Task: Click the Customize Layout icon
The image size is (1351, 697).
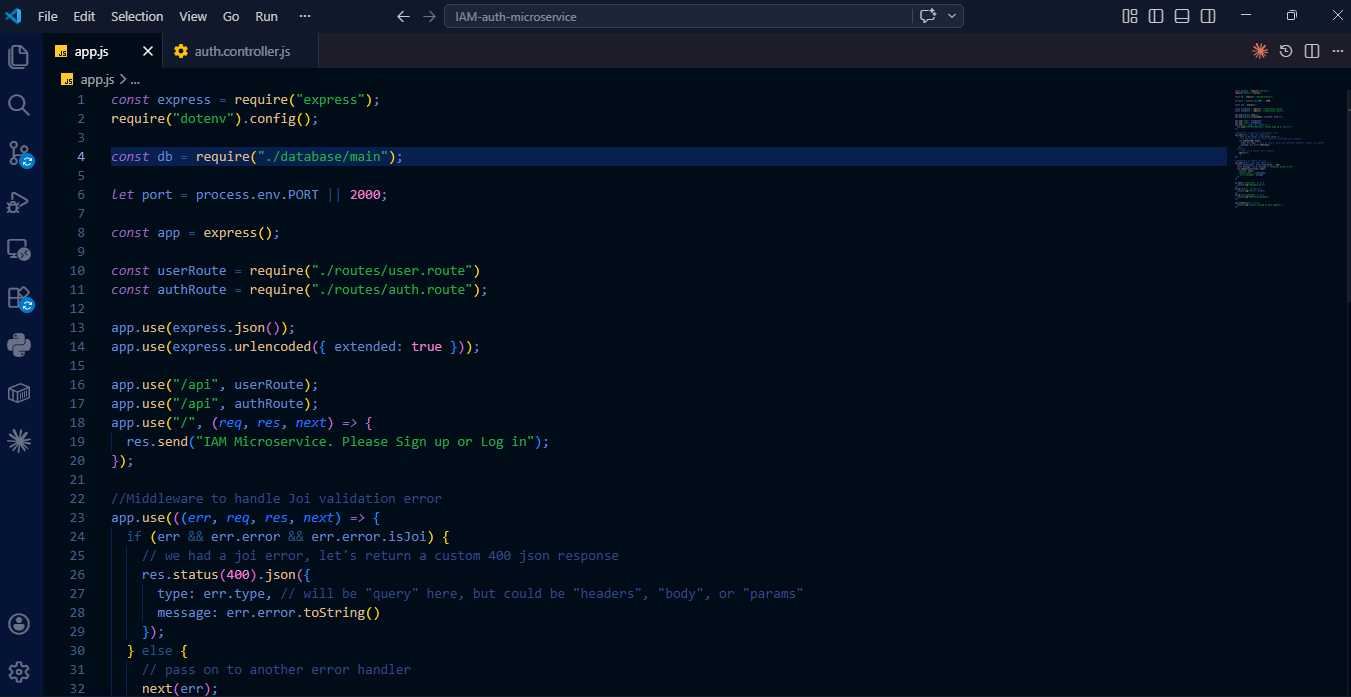Action: tap(1130, 16)
